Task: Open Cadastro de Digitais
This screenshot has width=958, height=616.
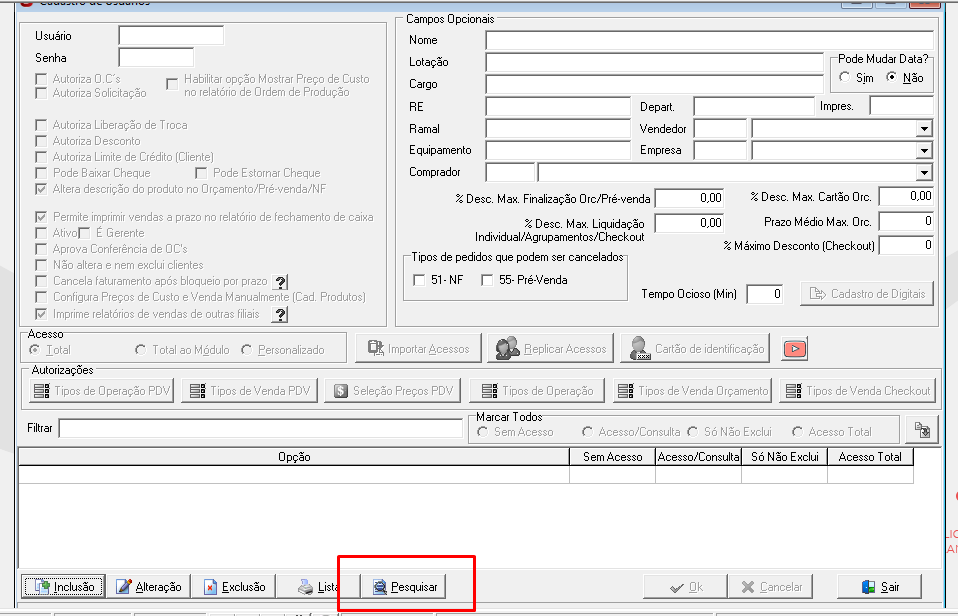Action: coord(867,294)
